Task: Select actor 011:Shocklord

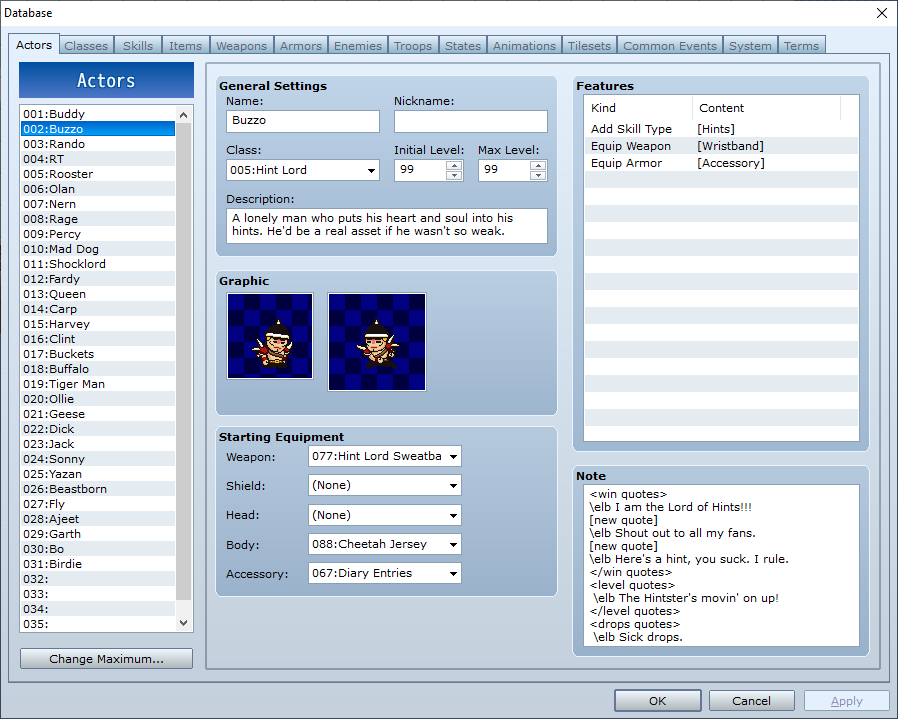Action: coord(98,264)
